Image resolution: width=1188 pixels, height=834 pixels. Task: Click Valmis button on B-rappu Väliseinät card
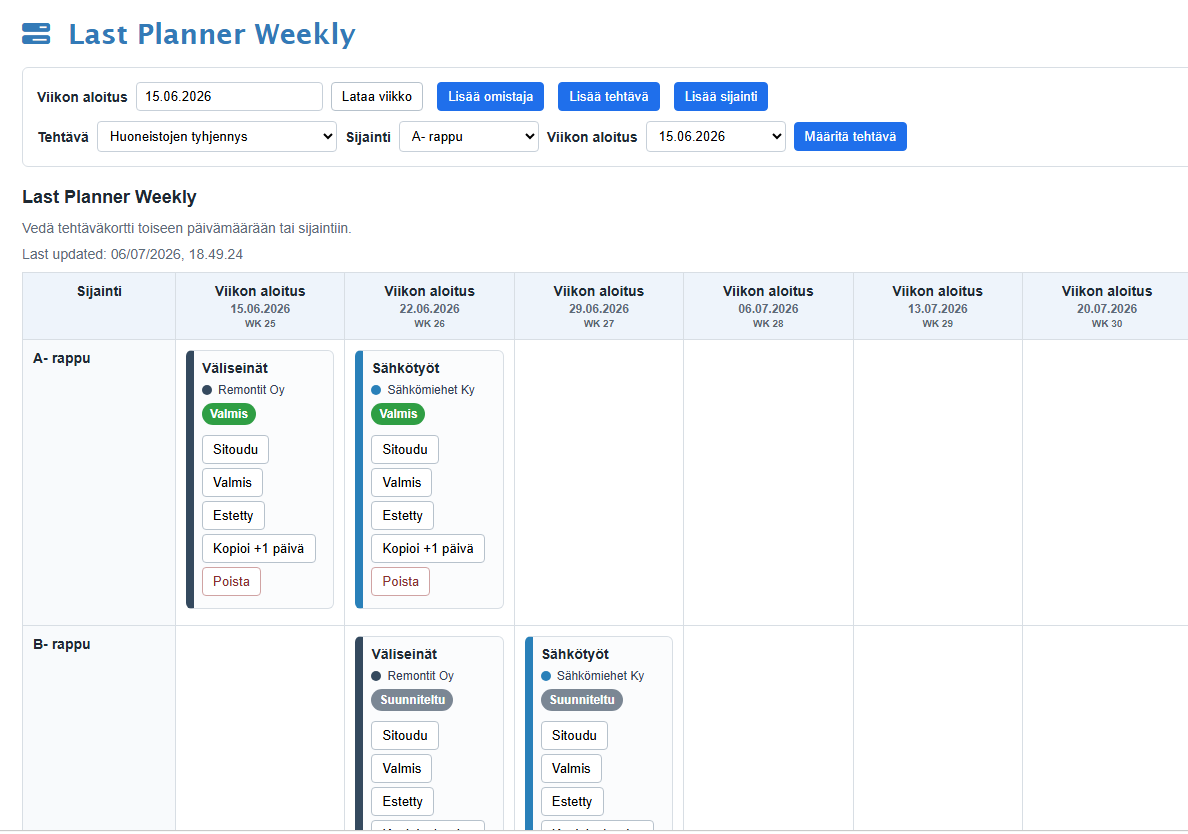click(402, 768)
